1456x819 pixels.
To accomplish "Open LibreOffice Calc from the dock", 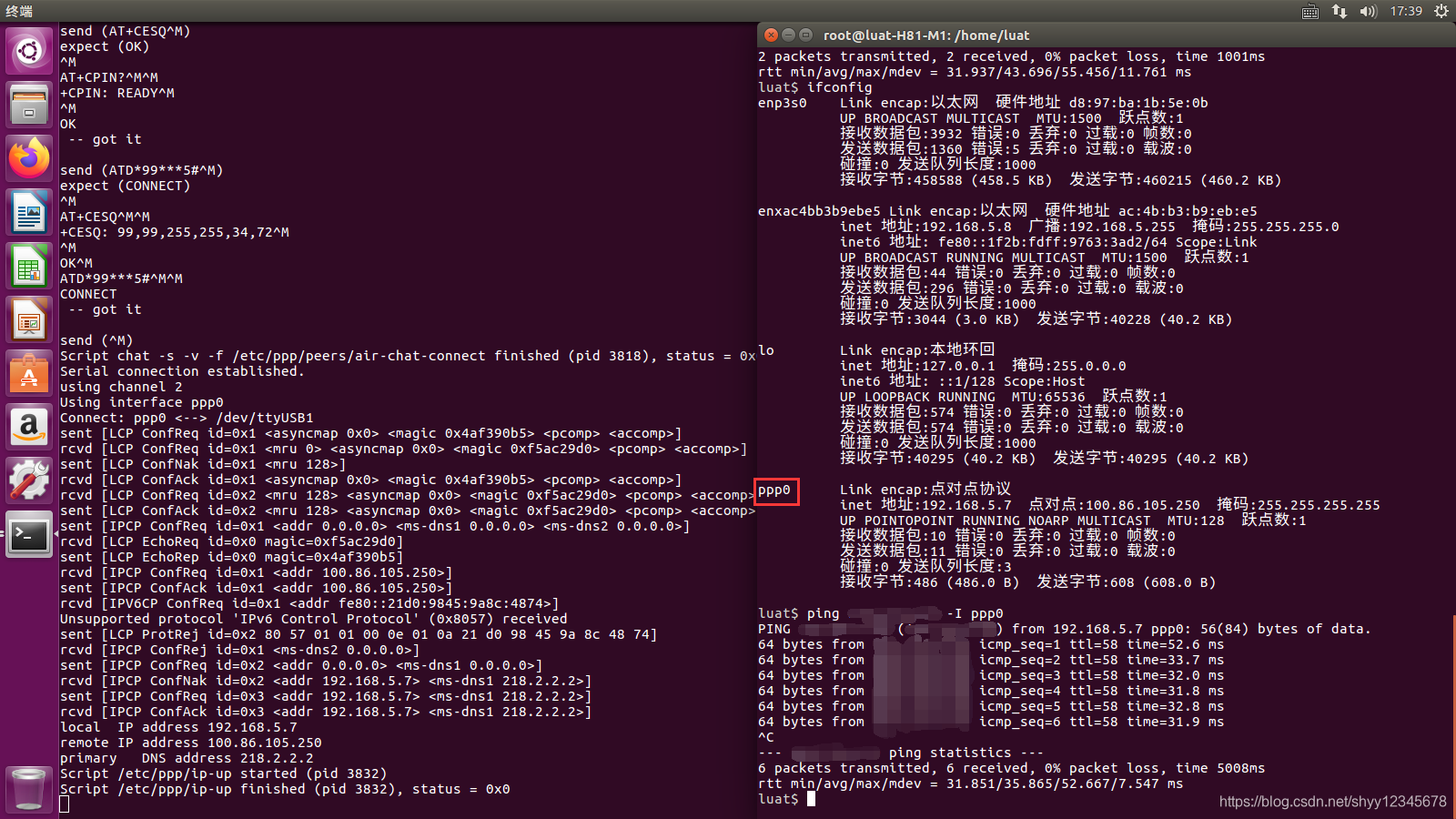I will (x=29, y=266).
